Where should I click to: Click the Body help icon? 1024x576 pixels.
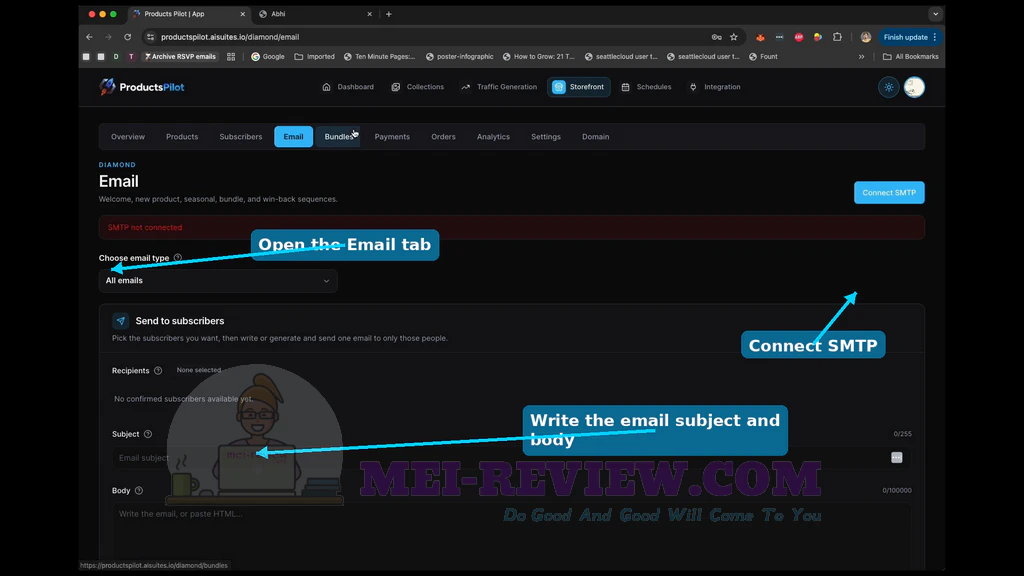138,490
